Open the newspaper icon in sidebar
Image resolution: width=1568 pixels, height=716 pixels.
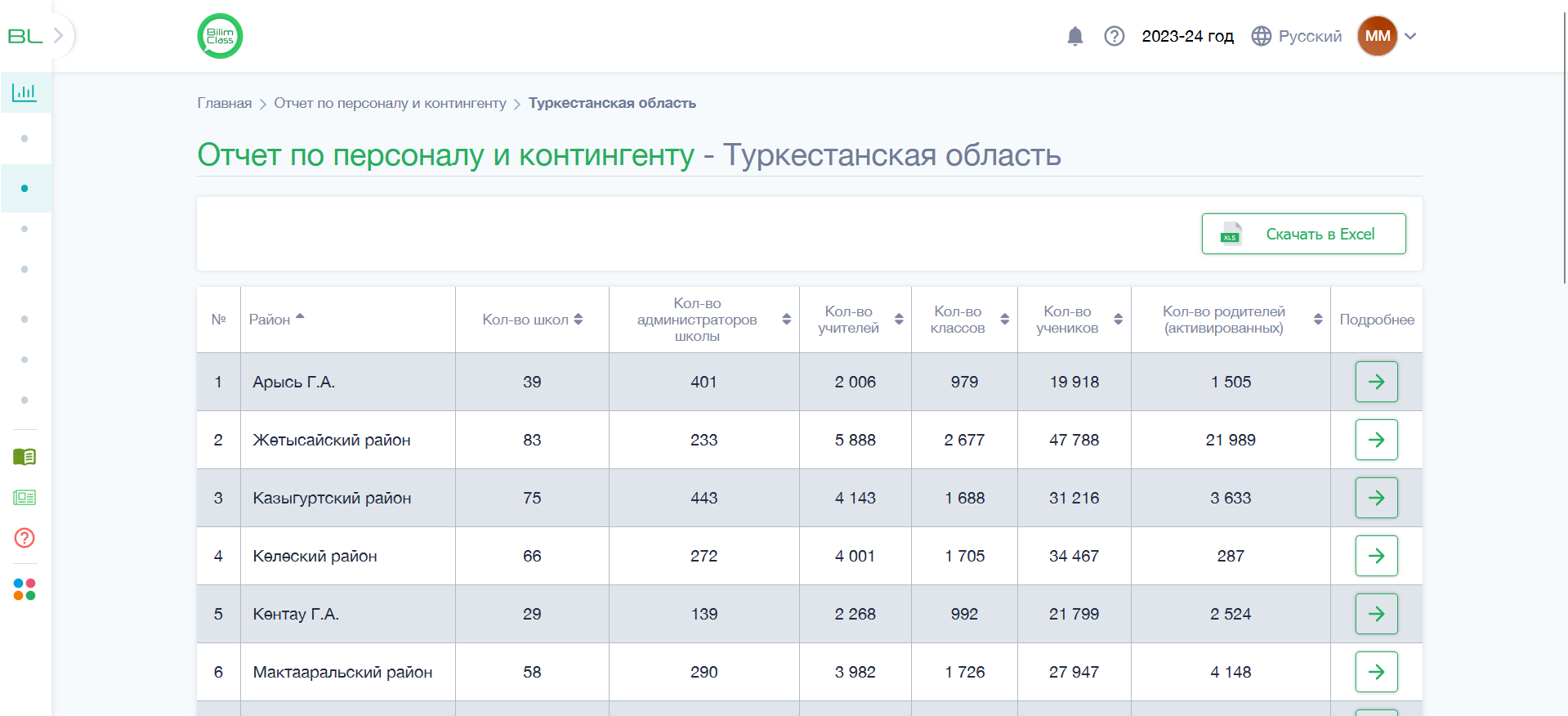point(25,497)
